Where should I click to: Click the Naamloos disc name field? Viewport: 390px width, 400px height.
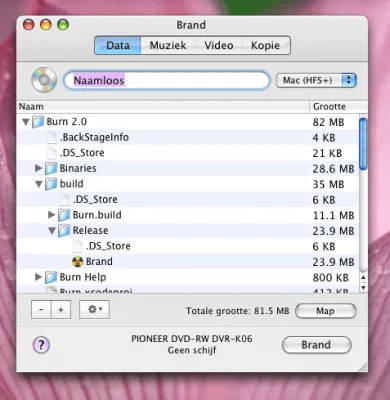166,80
